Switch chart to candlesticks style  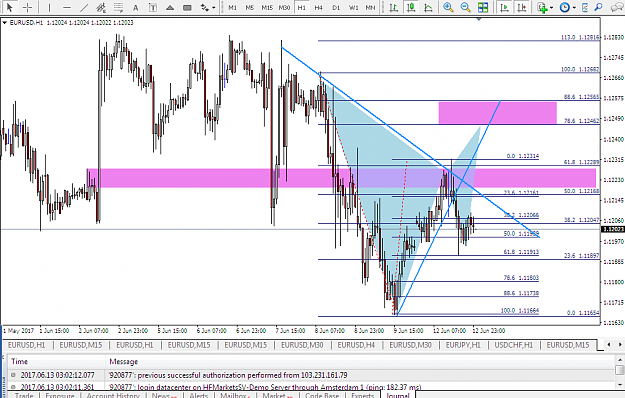[x=411, y=7]
